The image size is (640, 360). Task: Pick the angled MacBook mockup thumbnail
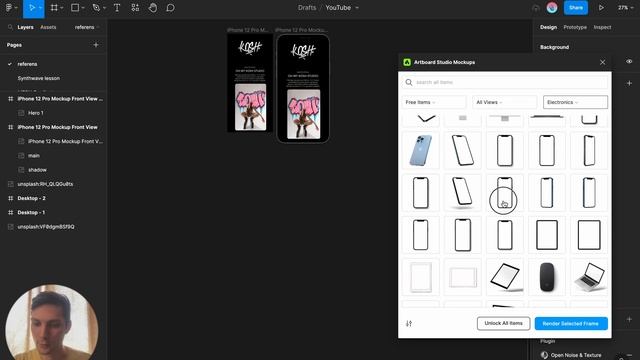point(589,277)
